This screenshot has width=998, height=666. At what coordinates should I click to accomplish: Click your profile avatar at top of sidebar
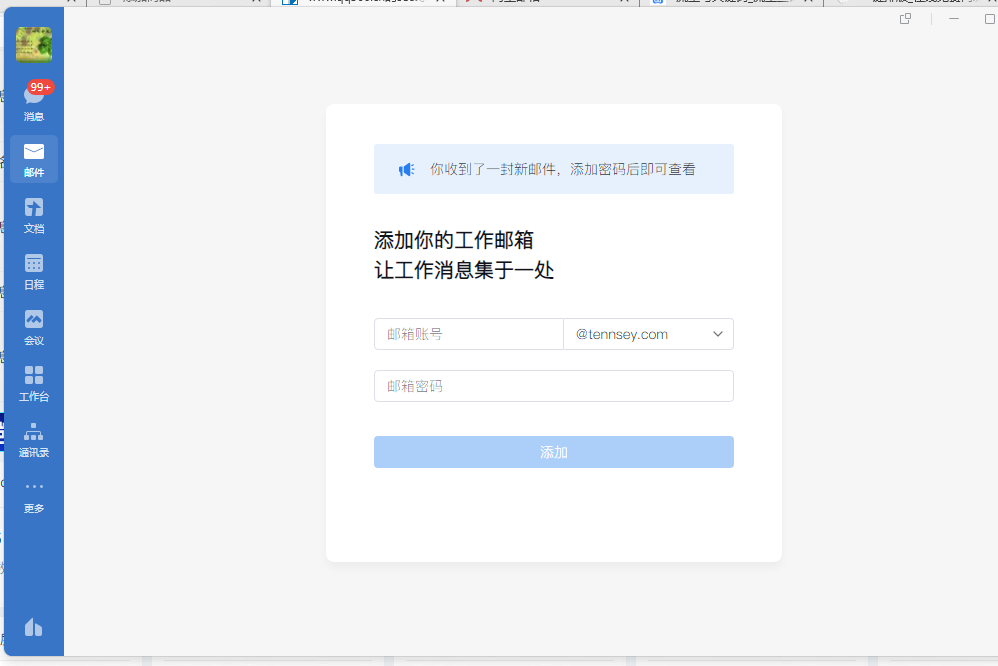point(34,46)
